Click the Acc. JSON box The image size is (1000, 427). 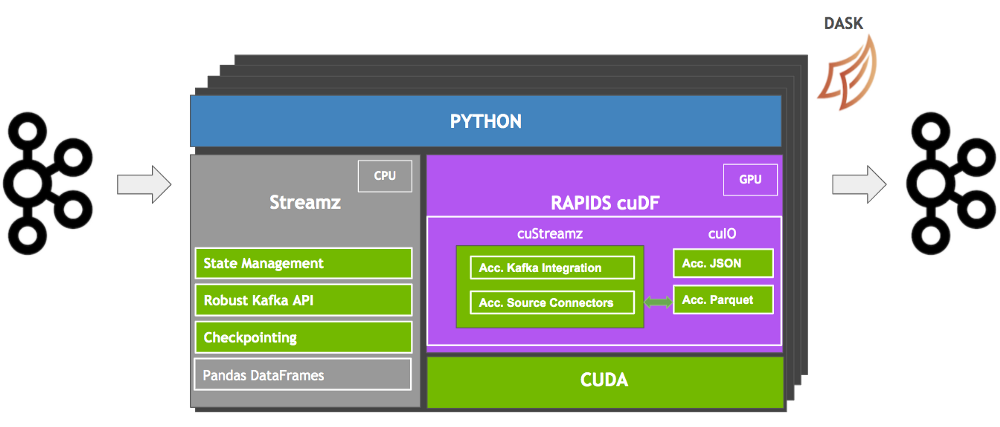[723, 263]
